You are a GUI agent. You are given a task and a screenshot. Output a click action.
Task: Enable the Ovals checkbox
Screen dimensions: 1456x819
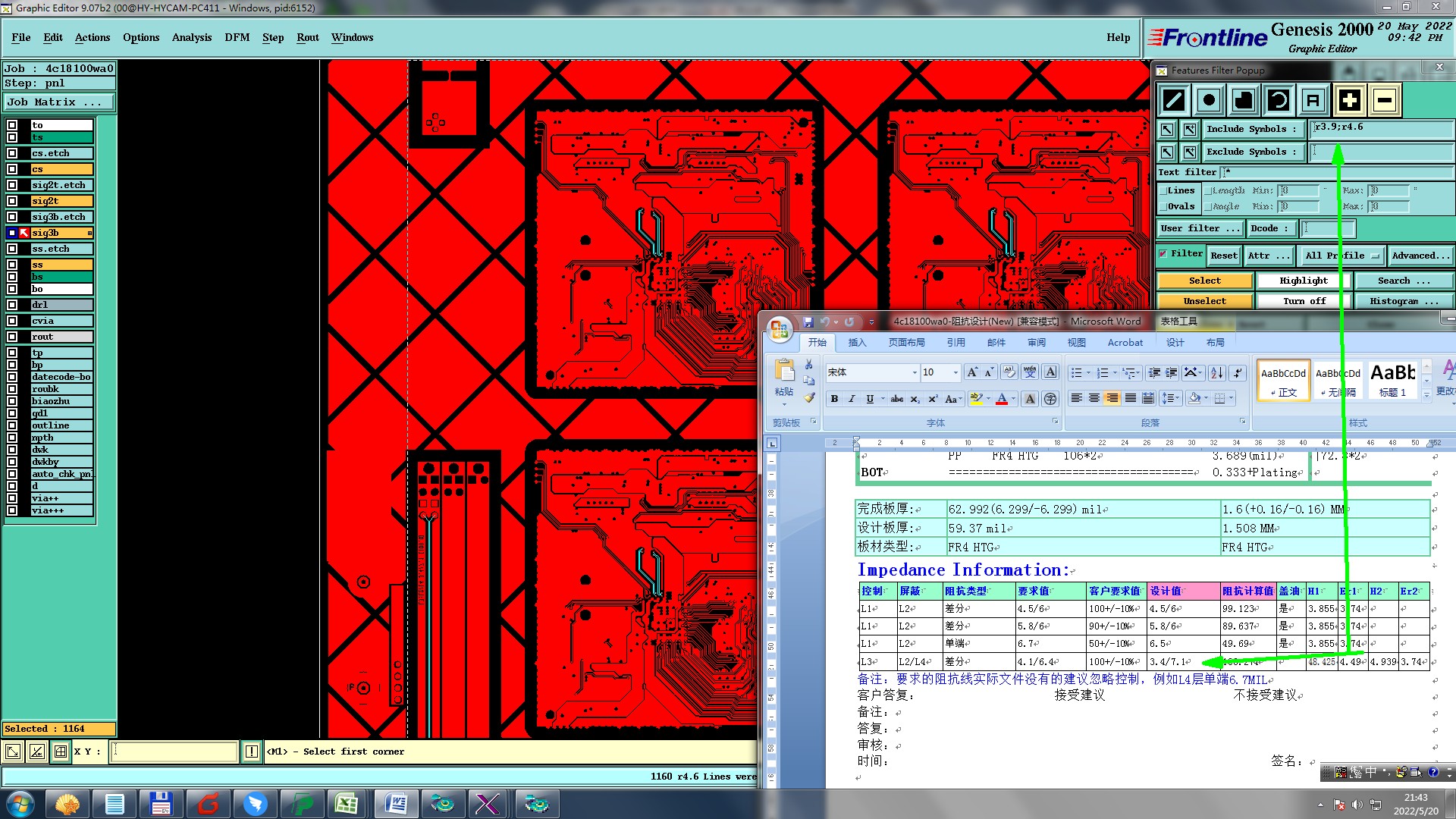pyautogui.click(x=1163, y=206)
